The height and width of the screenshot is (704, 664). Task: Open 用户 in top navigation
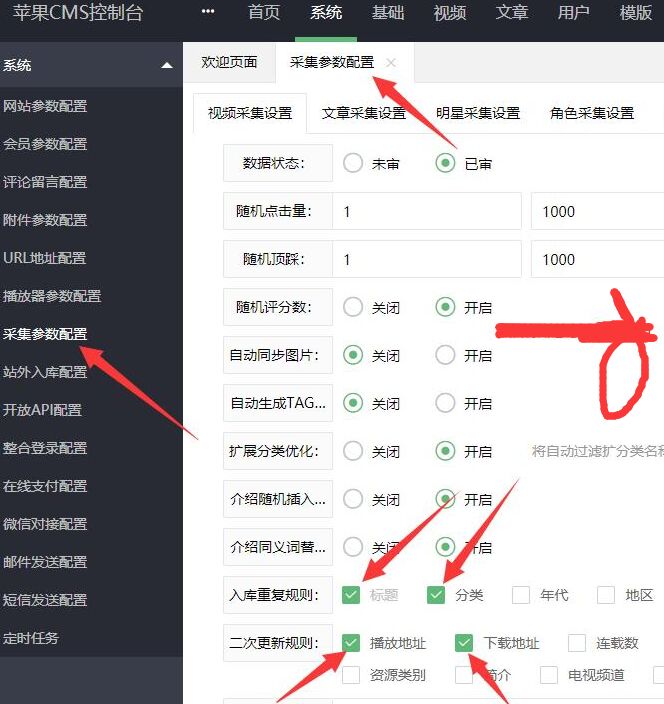574,12
